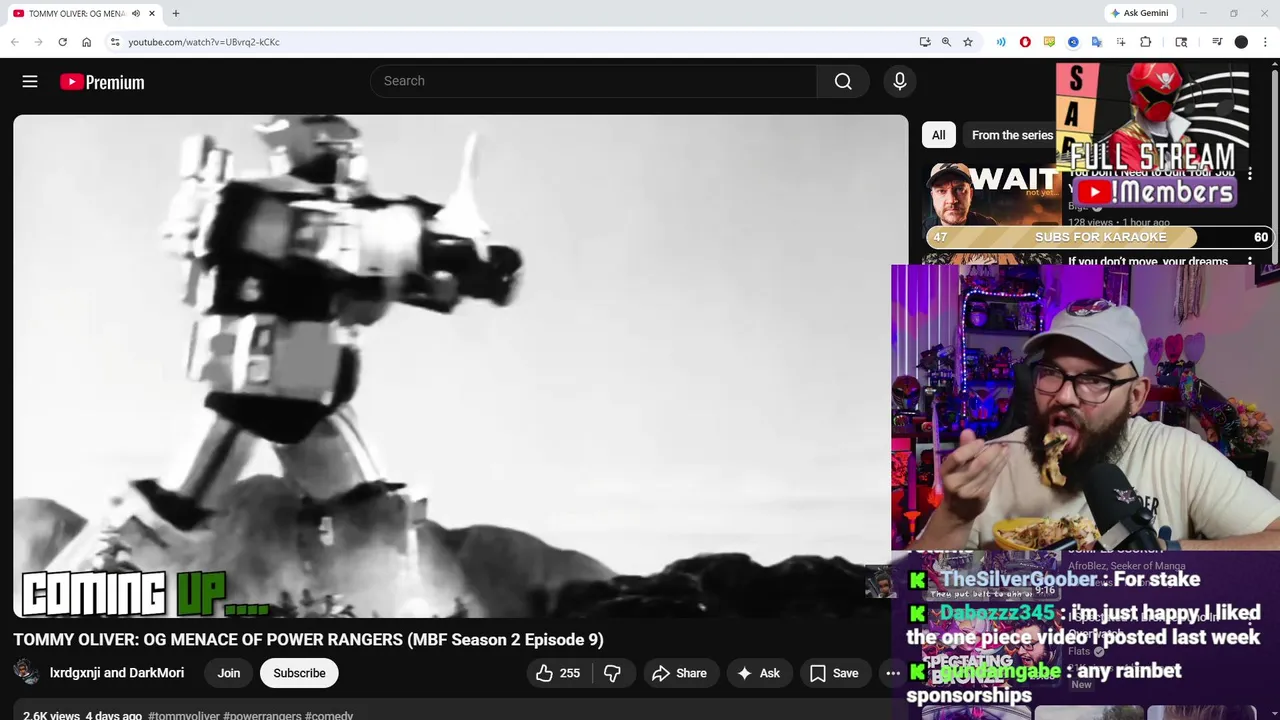
Task: Navigate back in browser history
Action: (x=14, y=42)
